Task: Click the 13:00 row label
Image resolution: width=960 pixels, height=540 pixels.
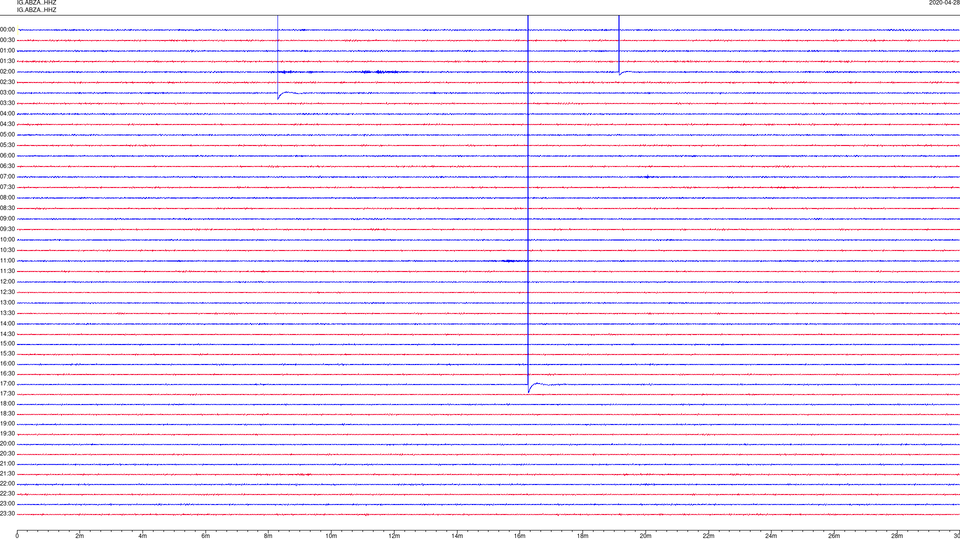Action: (x=7, y=303)
